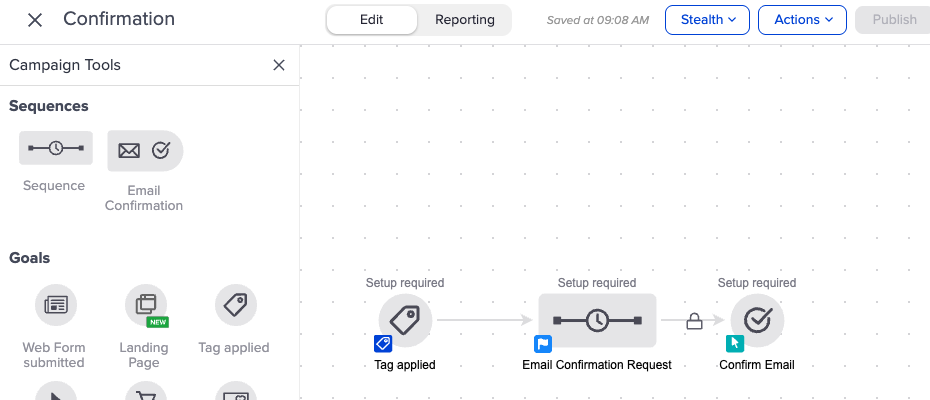Switch to the Reporting tab
This screenshot has height=400, width=930.
pyautogui.click(x=465, y=20)
